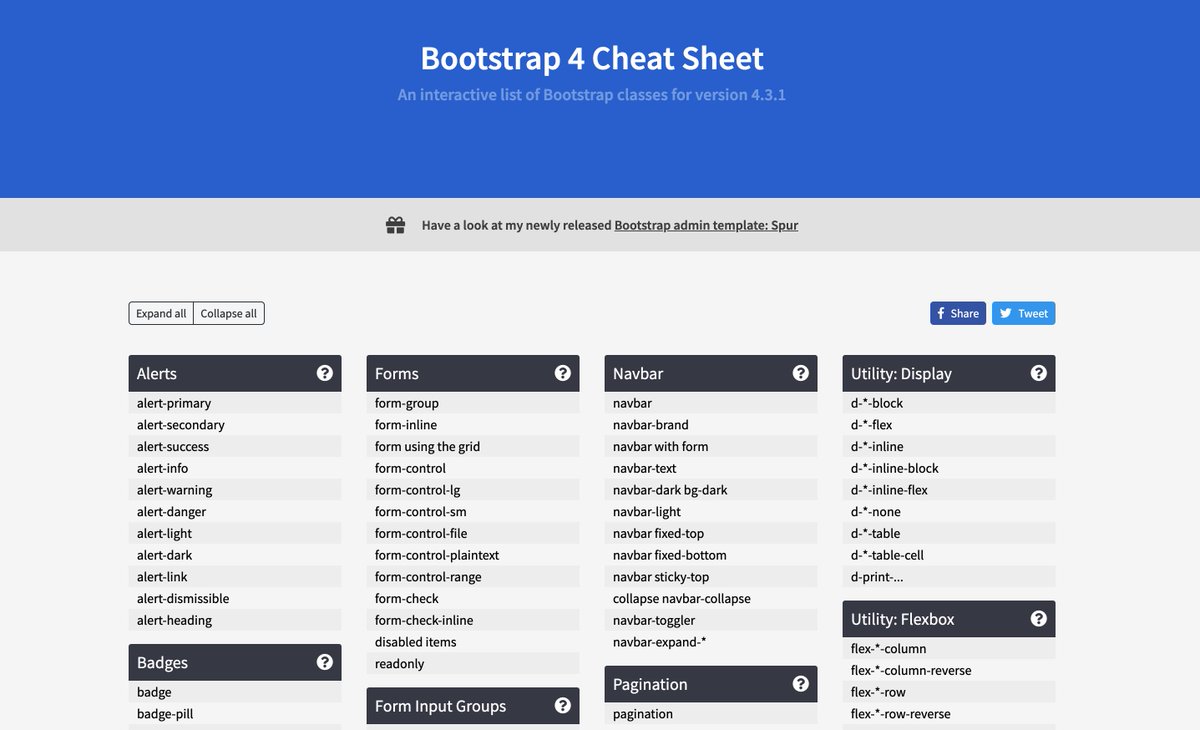Select alert-primary in Alerts list
Viewport: 1200px width, 730px height.
[235, 403]
